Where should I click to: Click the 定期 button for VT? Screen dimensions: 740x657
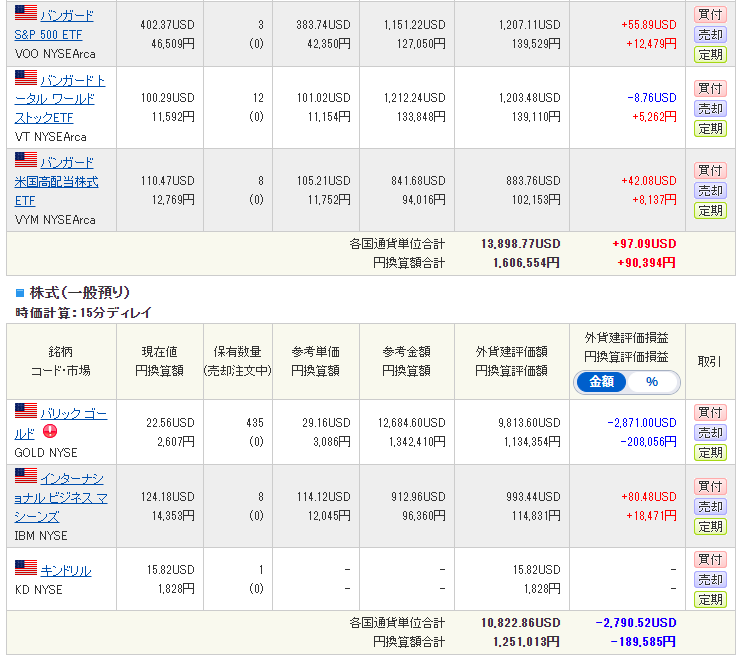click(710, 128)
